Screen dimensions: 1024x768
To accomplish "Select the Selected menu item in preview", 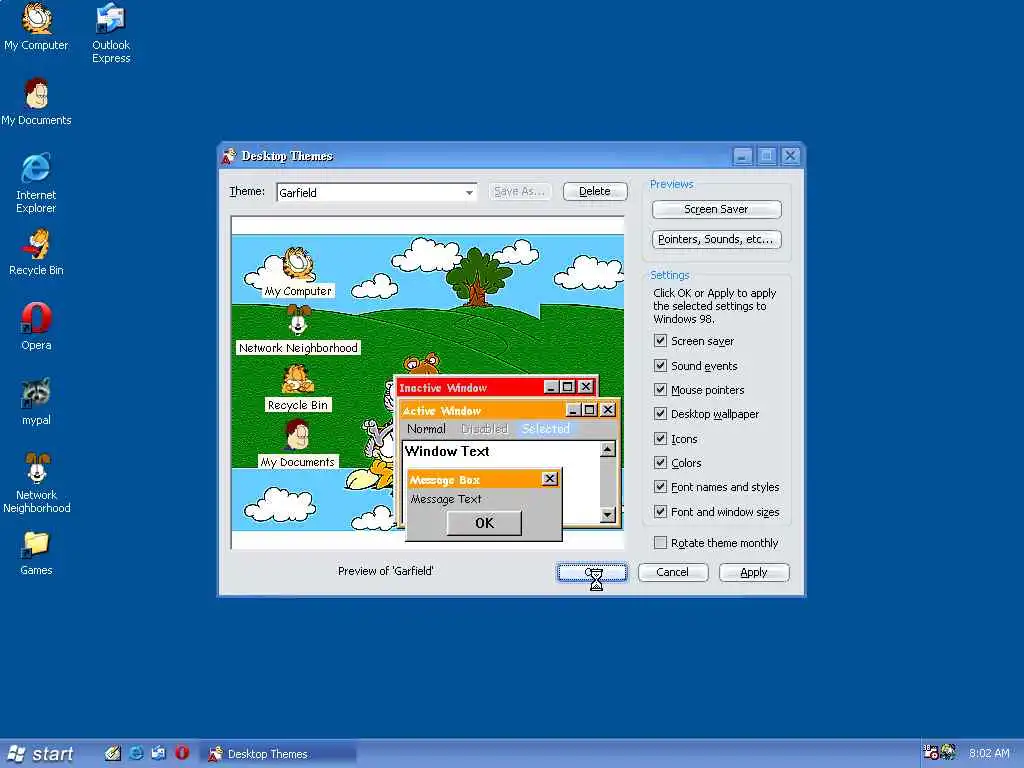I will click(x=546, y=429).
